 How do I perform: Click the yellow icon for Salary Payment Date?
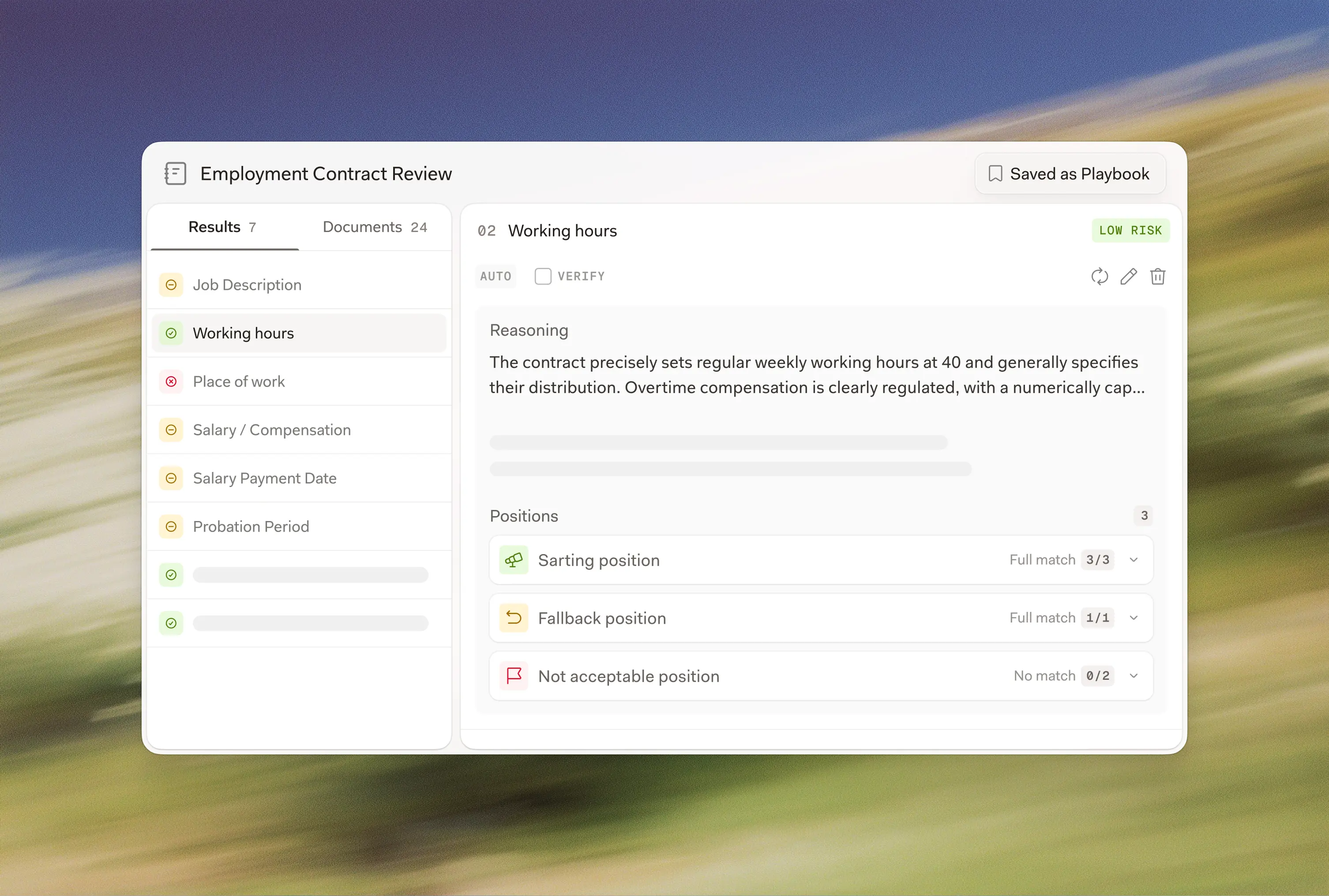pyautogui.click(x=171, y=478)
